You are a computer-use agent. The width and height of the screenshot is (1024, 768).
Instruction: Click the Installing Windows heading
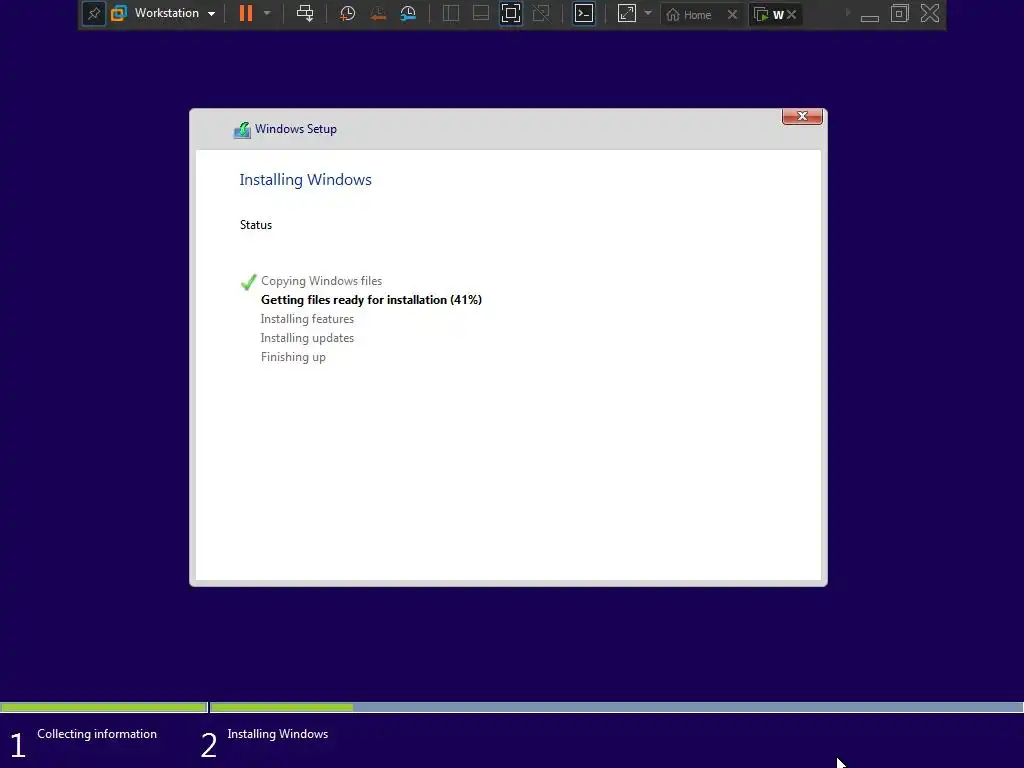point(306,180)
